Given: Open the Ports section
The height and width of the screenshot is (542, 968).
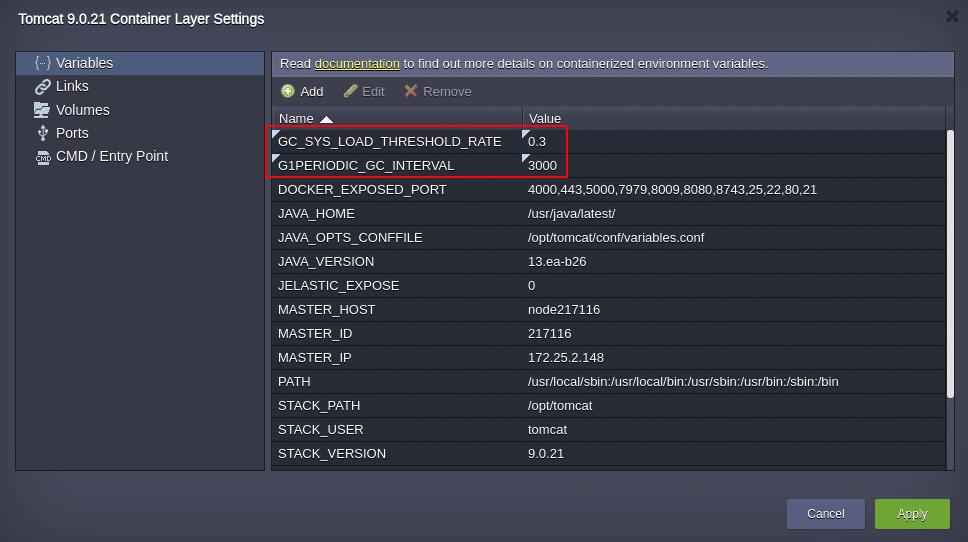Looking at the screenshot, I should [140, 133].
